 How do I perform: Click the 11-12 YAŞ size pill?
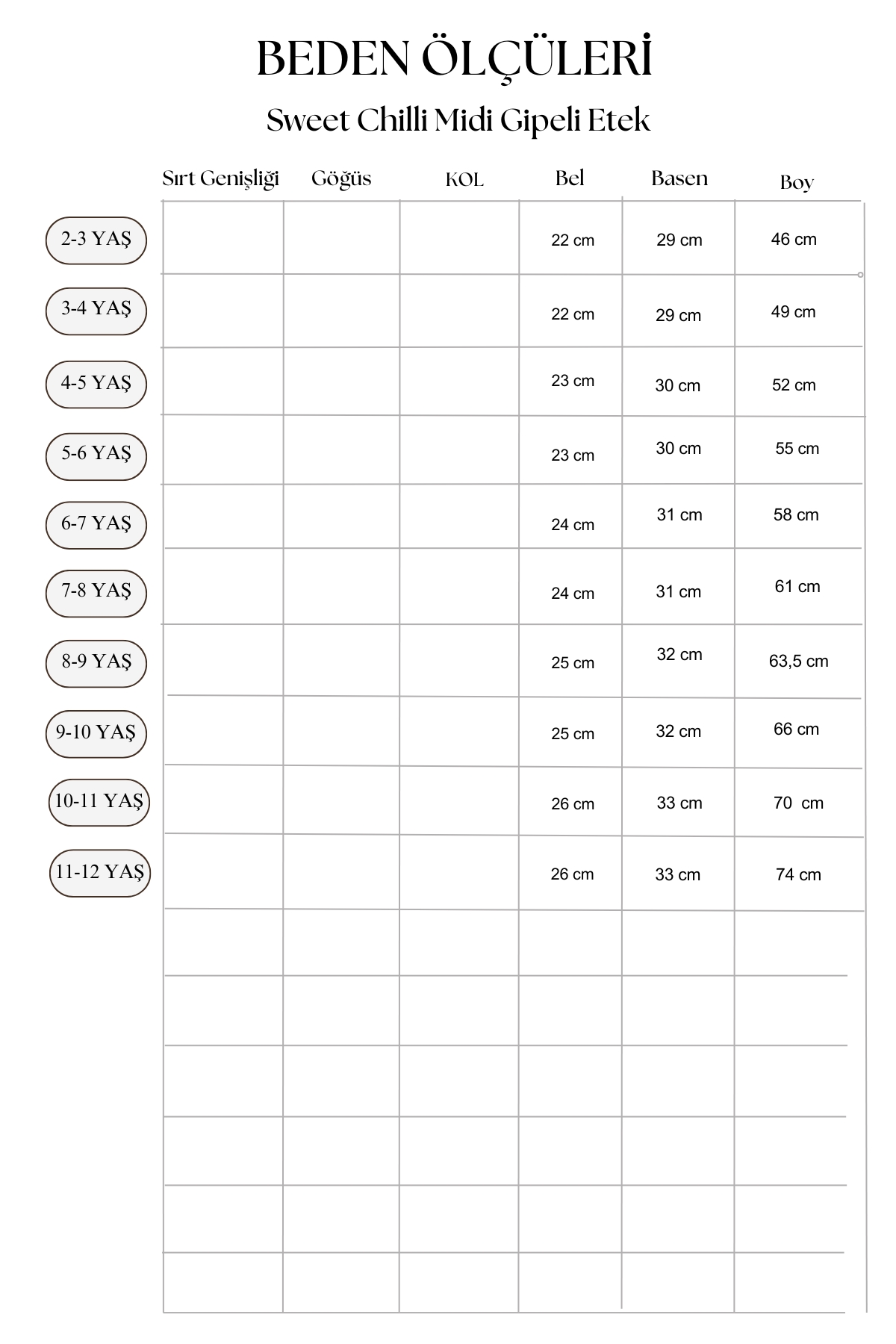100,873
